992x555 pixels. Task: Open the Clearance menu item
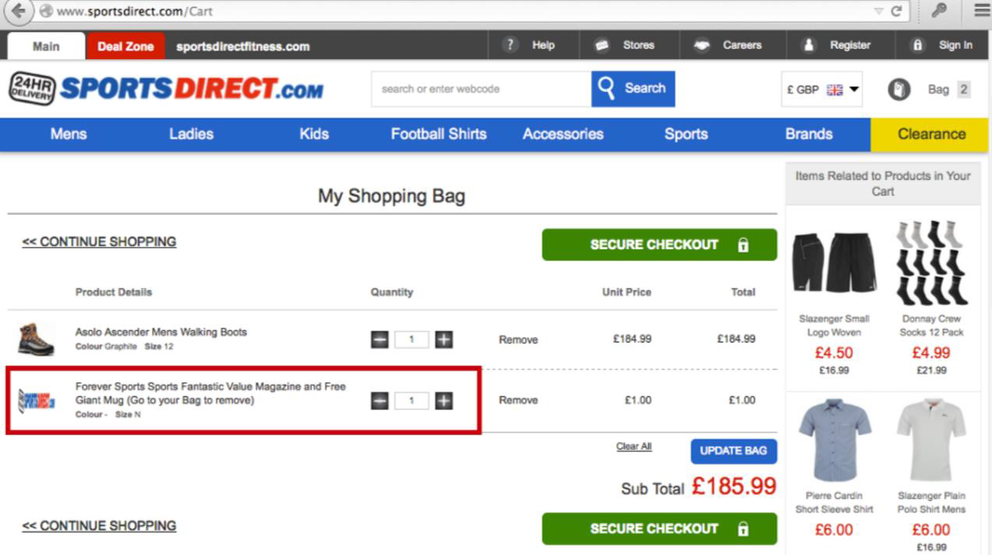click(930, 134)
